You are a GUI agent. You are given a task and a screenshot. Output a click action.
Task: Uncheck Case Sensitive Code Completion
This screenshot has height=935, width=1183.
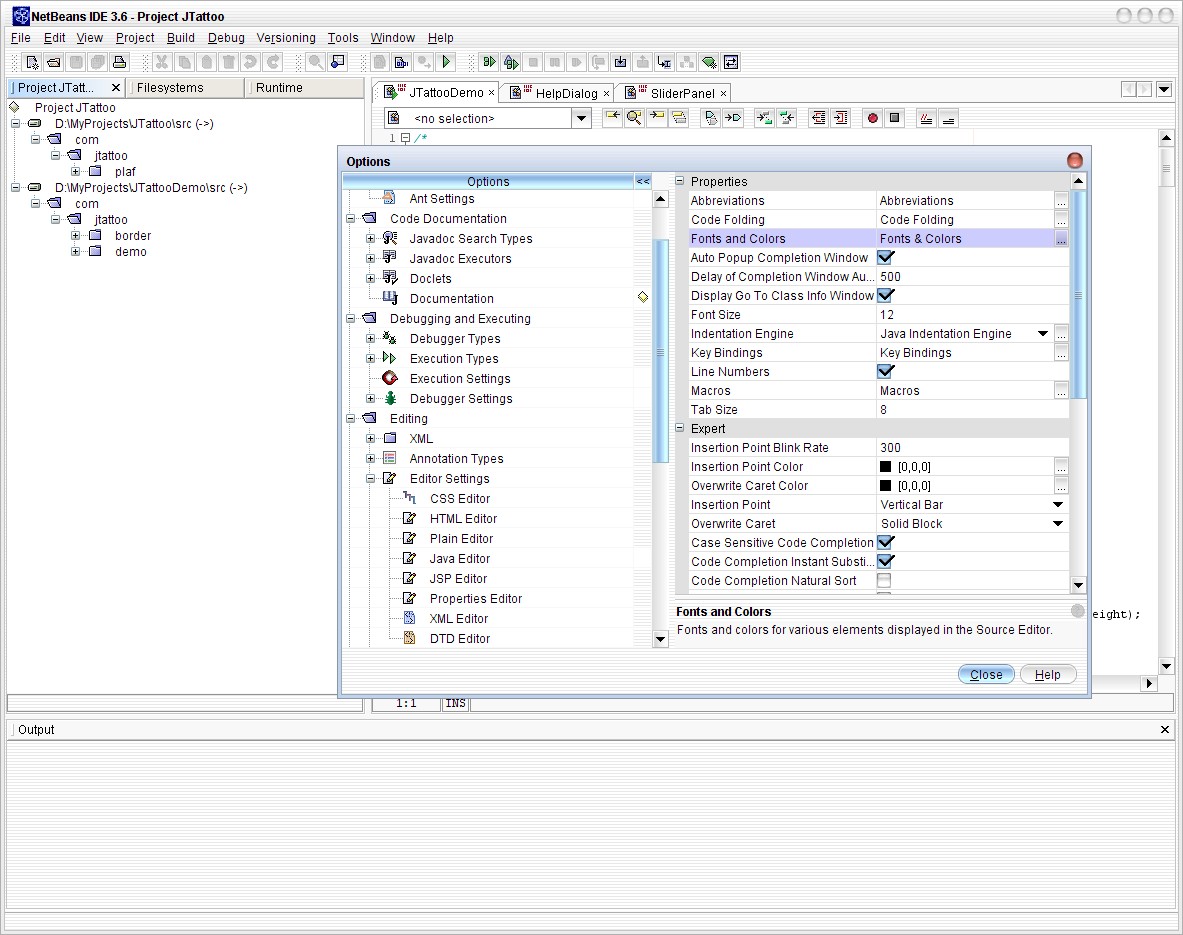coord(886,543)
